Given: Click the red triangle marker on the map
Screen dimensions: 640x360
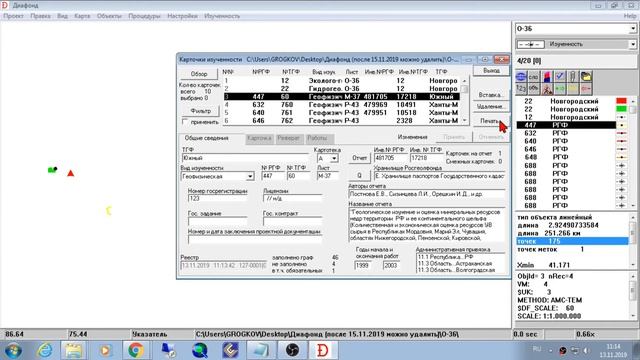Looking at the screenshot, I should 71,173.
